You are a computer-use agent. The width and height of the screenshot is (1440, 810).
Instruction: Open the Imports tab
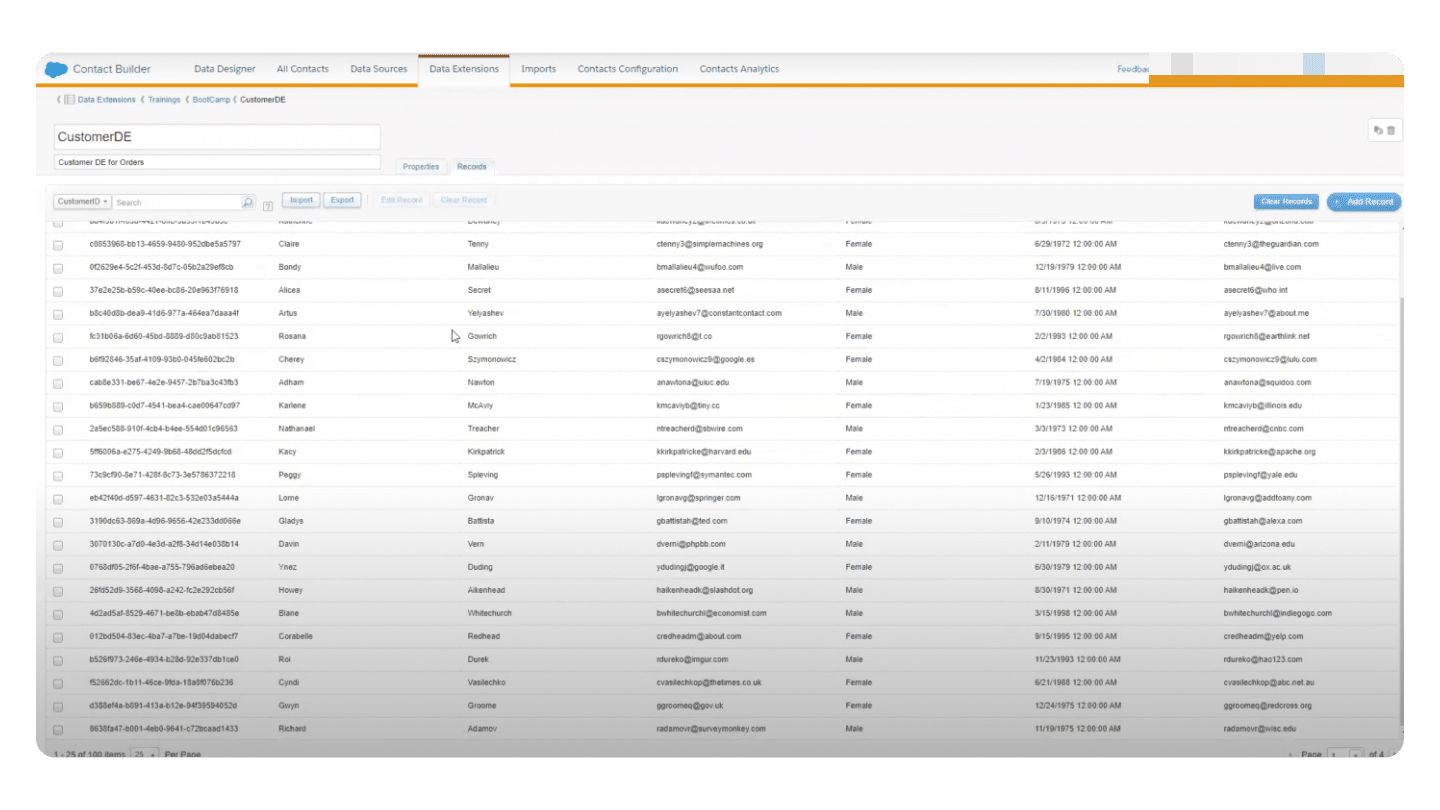point(539,69)
